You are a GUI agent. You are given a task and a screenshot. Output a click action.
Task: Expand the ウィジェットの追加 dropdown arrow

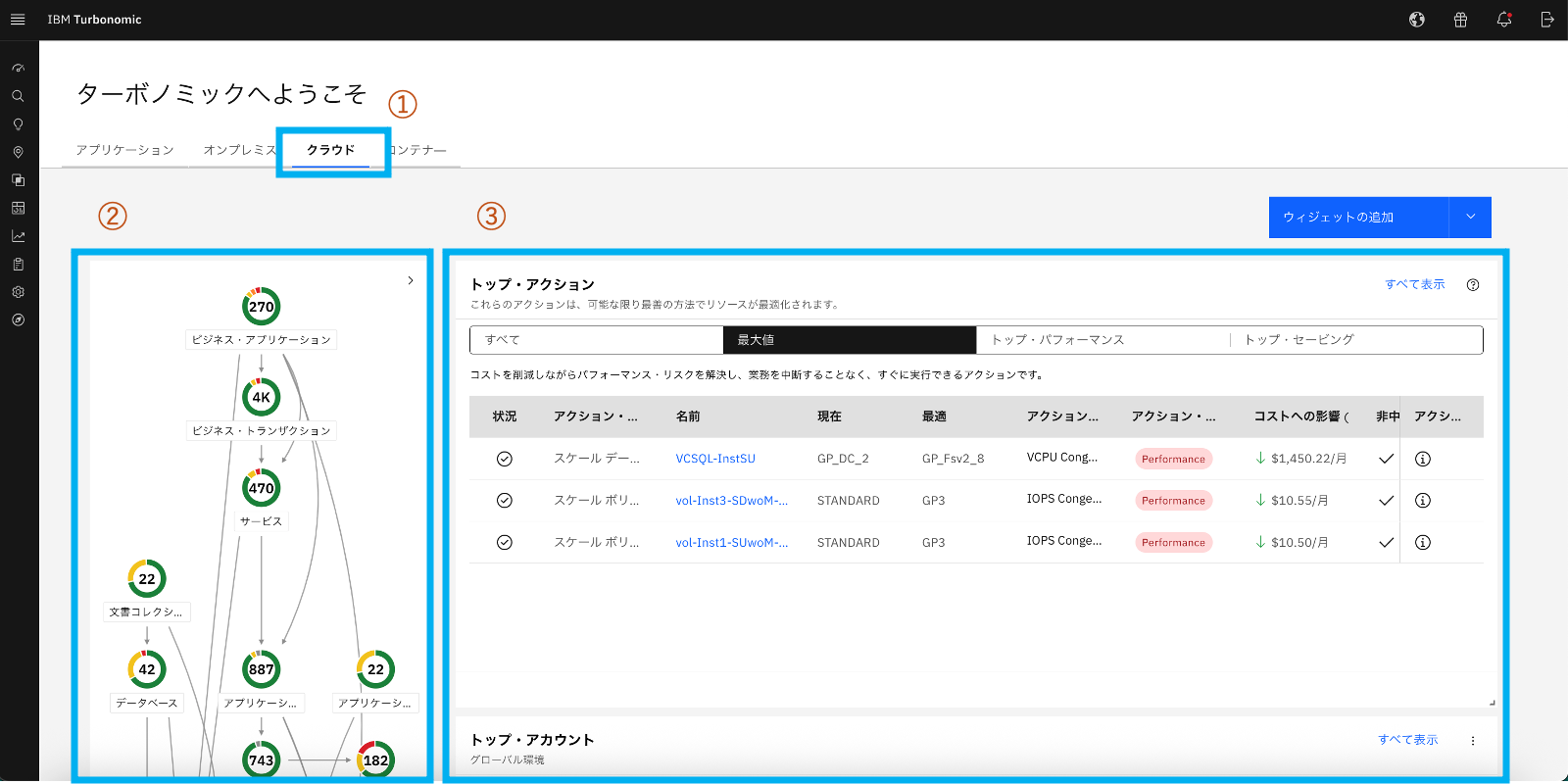point(1470,218)
